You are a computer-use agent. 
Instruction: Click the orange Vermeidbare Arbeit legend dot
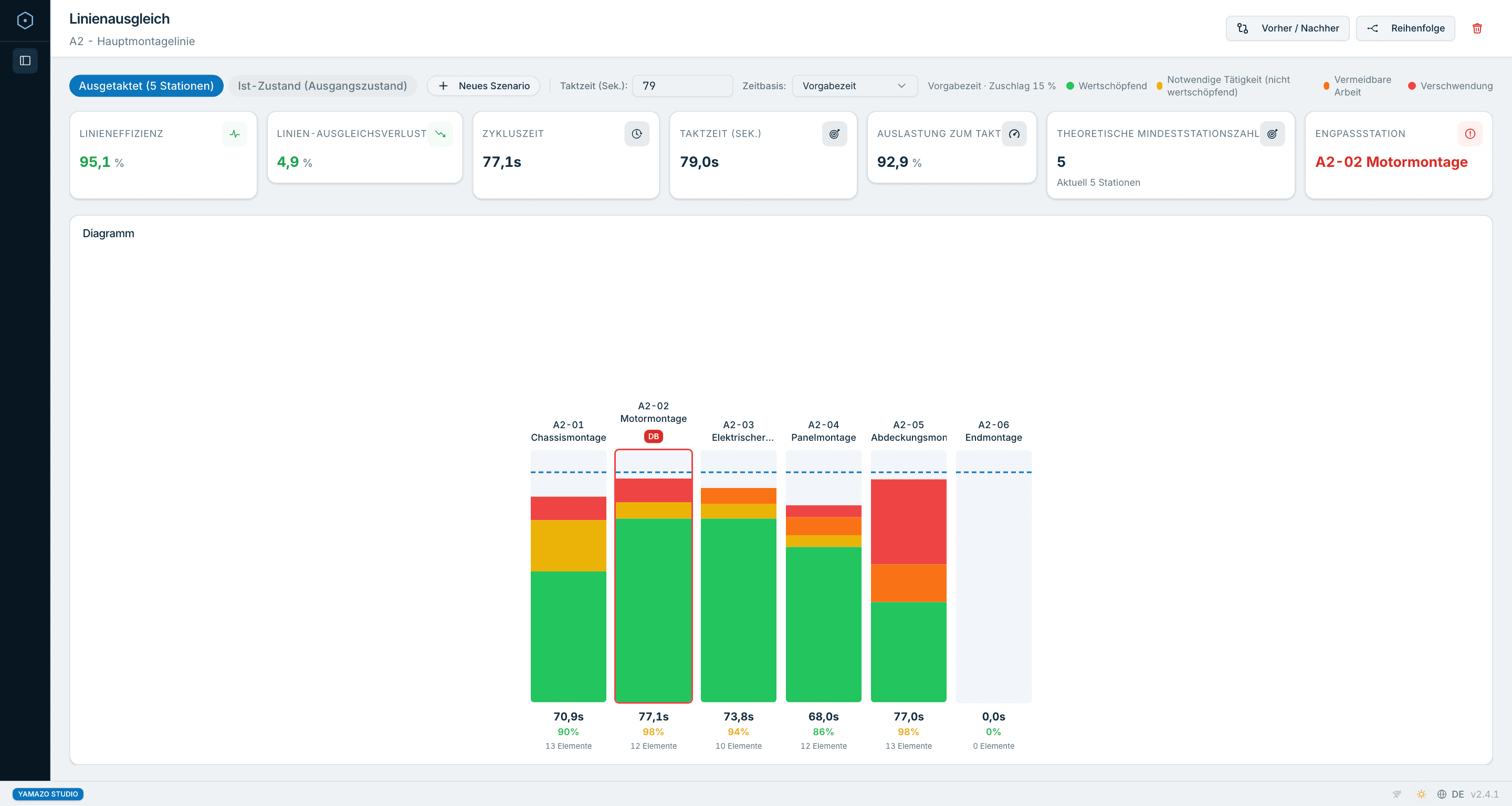(1327, 86)
